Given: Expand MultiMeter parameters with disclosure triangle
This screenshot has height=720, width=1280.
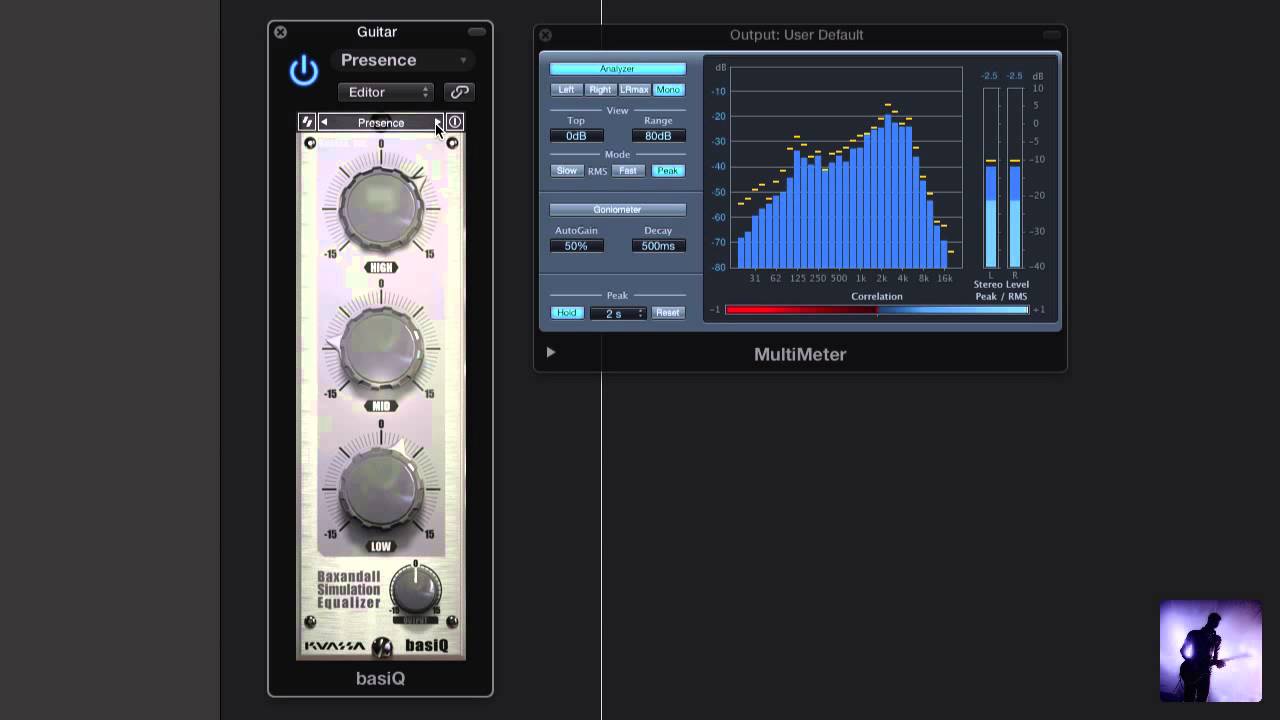Looking at the screenshot, I should coord(550,352).
